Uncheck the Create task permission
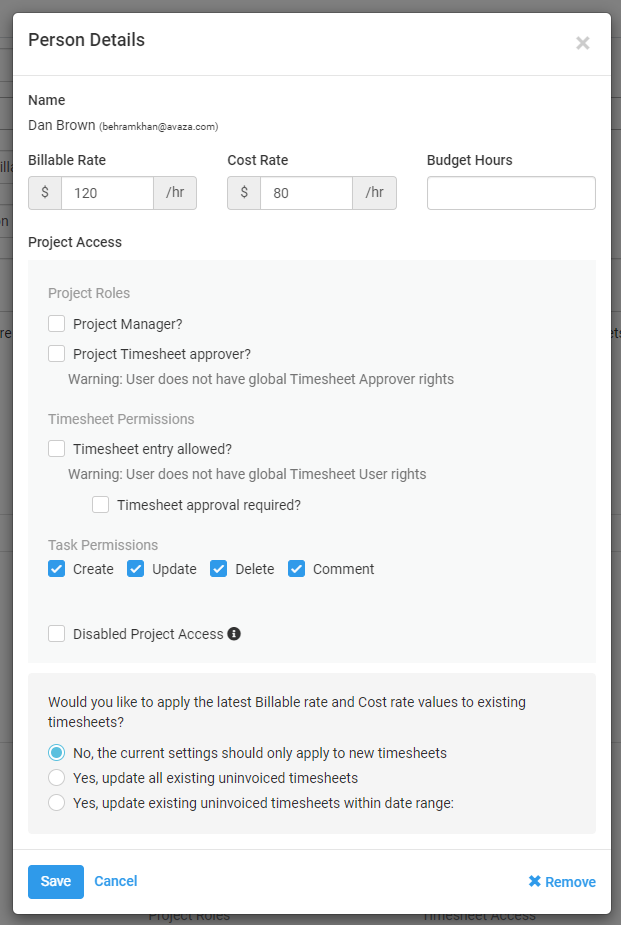This screenshot has height=925, width=621. [57, 569]
